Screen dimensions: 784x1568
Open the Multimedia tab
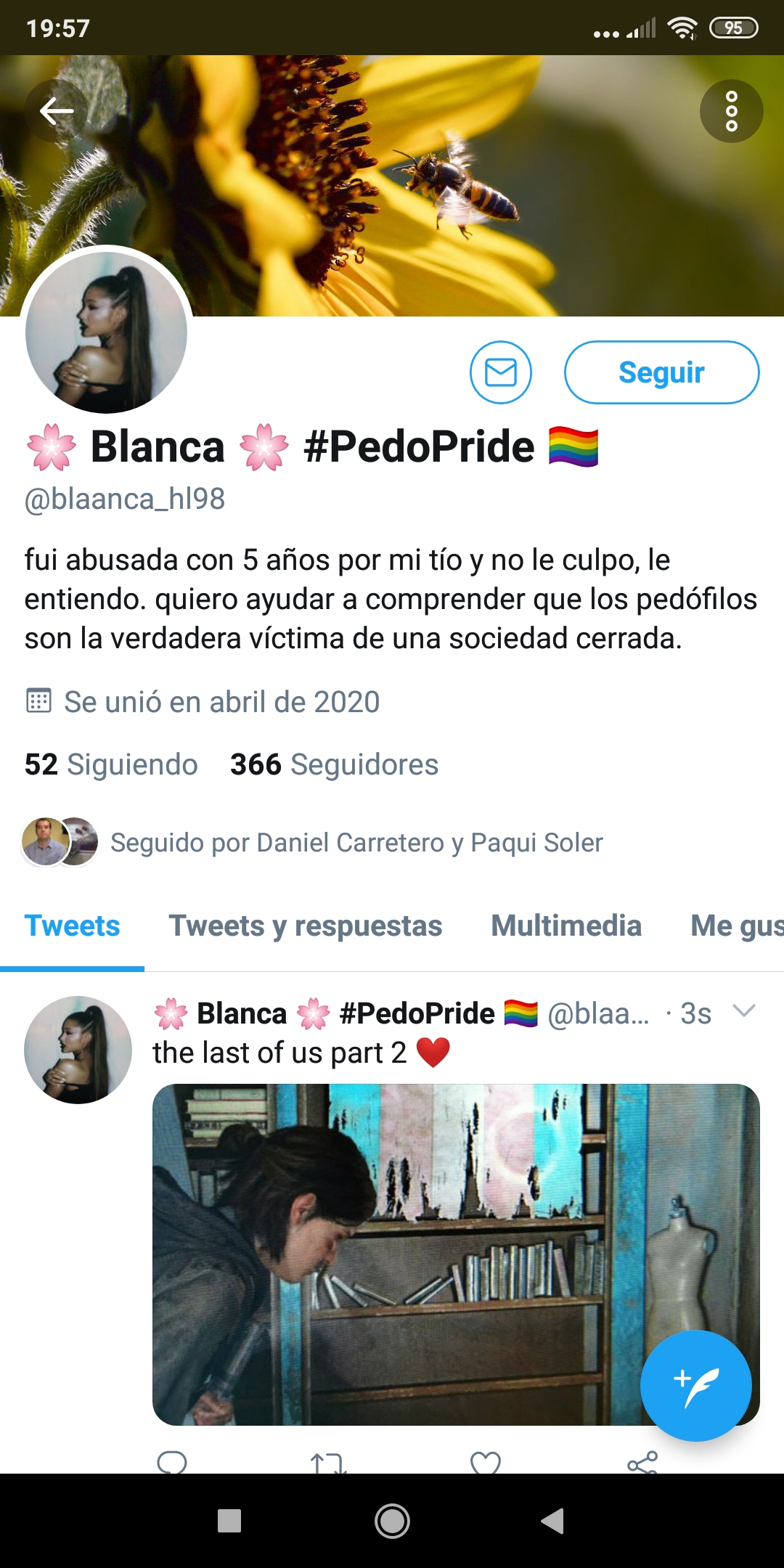566,926
